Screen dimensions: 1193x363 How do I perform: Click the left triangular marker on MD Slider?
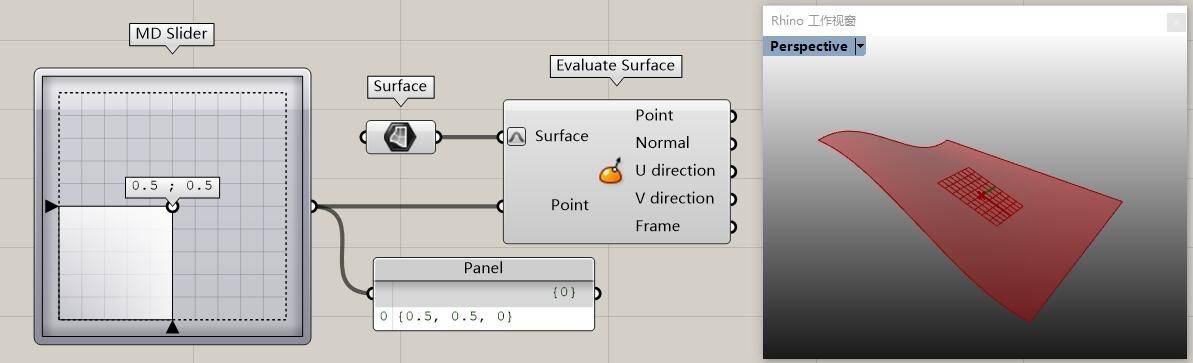[x=51, y=206]
